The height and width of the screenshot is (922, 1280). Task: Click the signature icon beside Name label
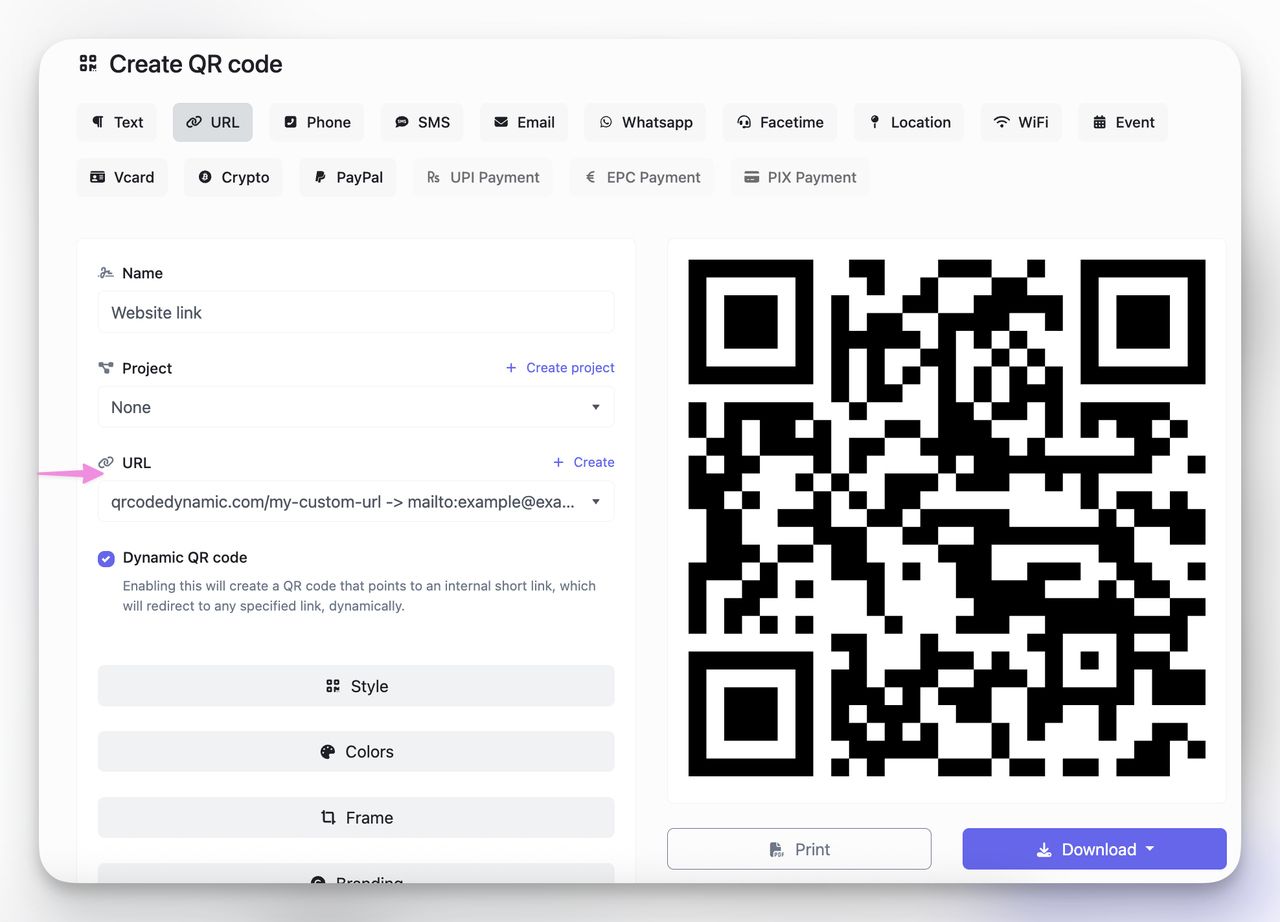coord(106,273)
